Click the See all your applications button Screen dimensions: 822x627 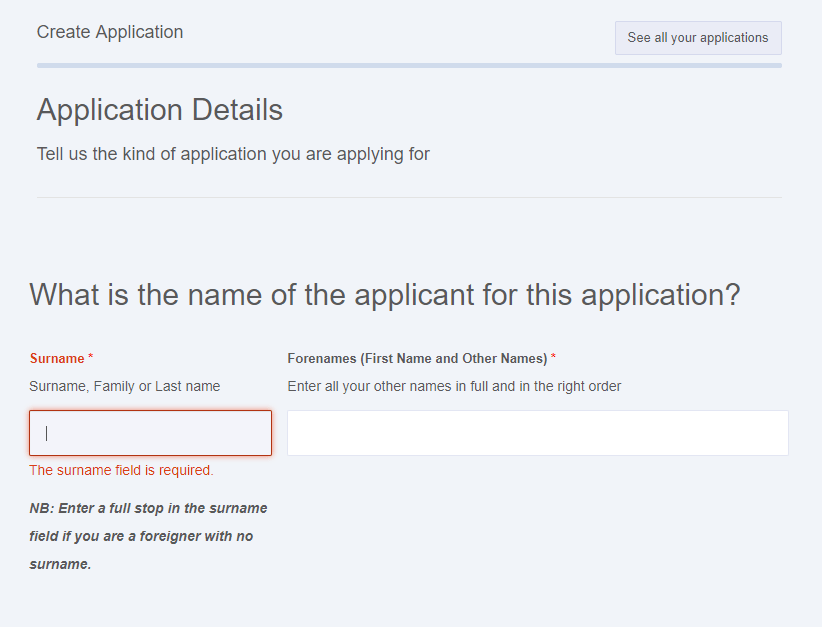click(x=697, y=38)
